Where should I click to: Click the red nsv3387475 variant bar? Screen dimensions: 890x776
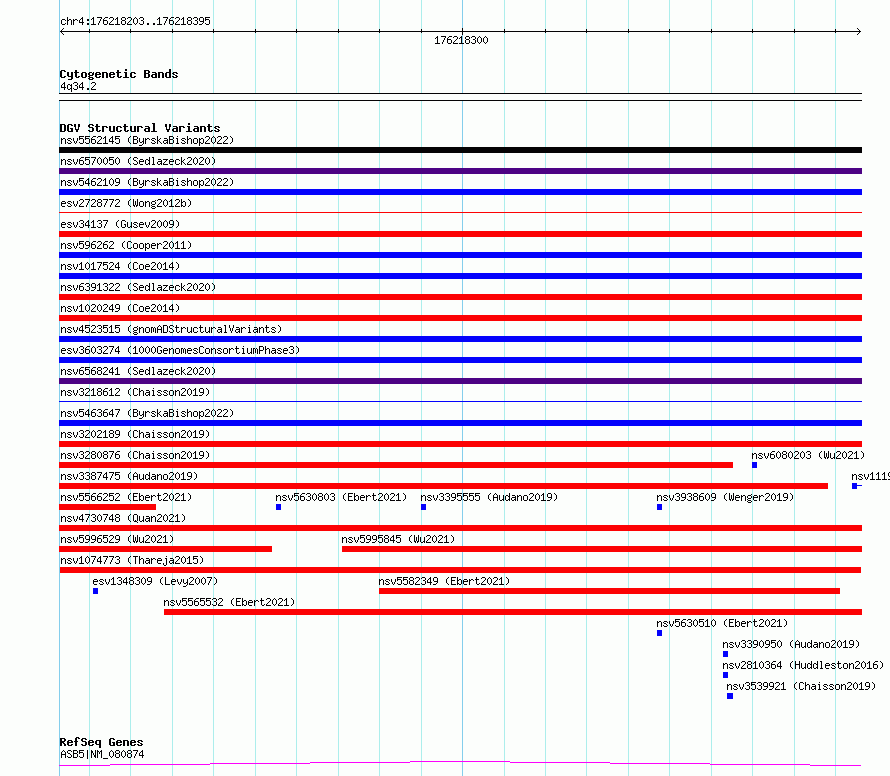[443, 486]
